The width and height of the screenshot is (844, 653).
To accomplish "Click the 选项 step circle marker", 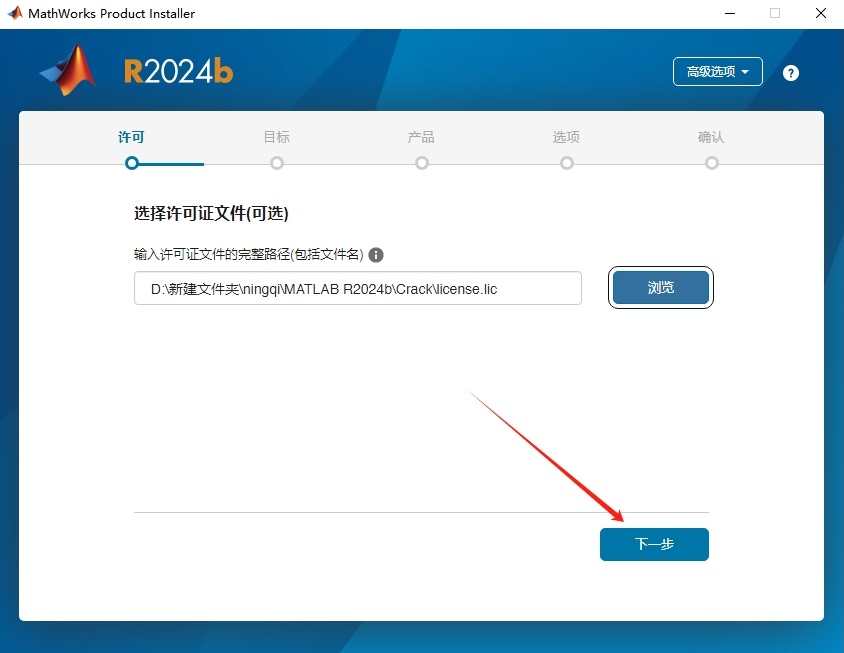I will (566, 163).
